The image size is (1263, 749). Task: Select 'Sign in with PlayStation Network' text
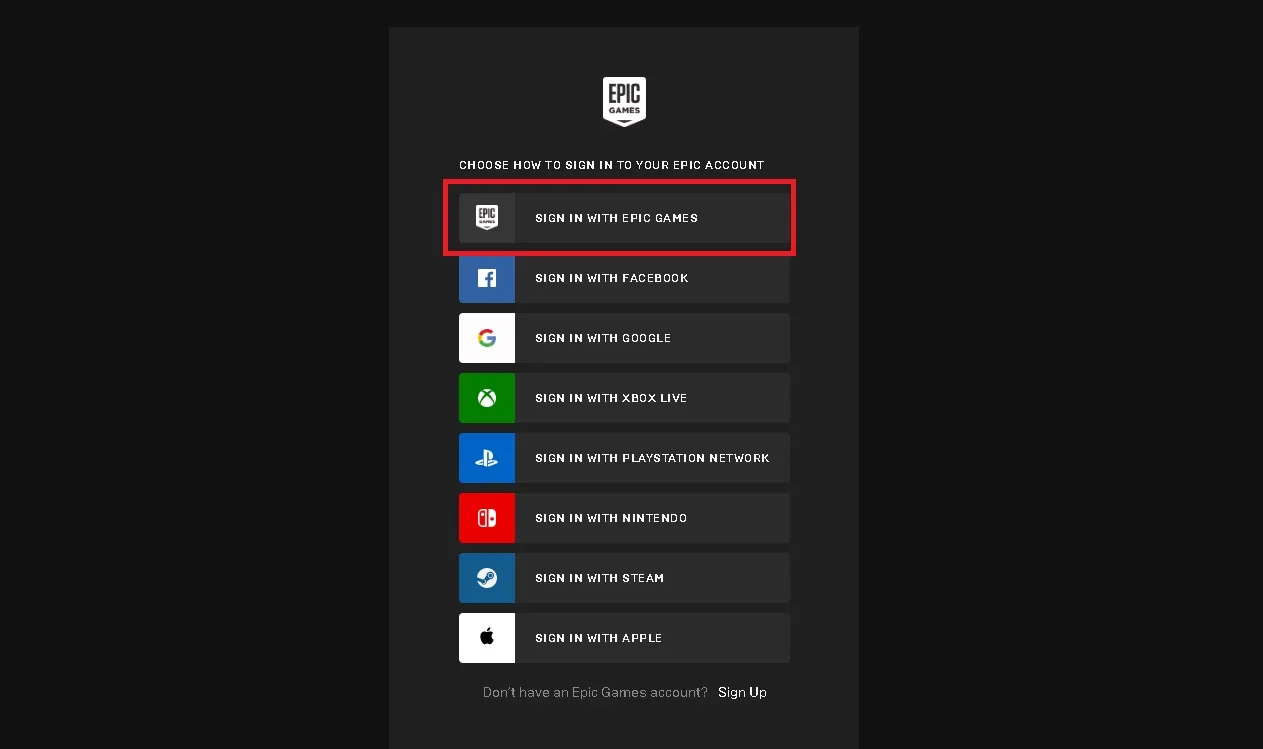652,458
